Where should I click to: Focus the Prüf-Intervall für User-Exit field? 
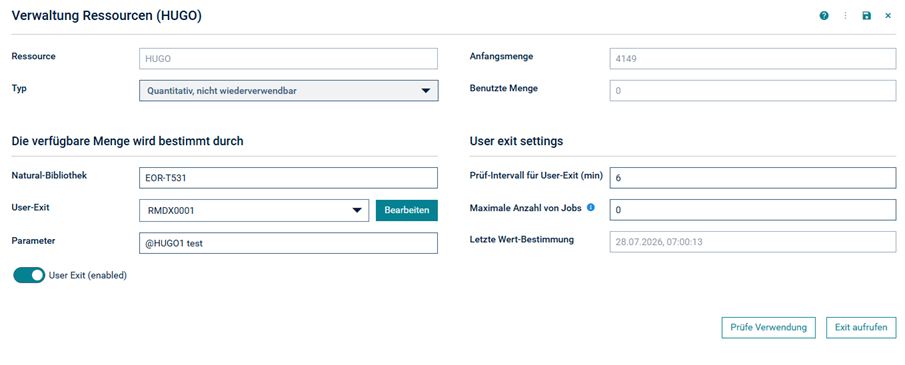pos(753,178)
